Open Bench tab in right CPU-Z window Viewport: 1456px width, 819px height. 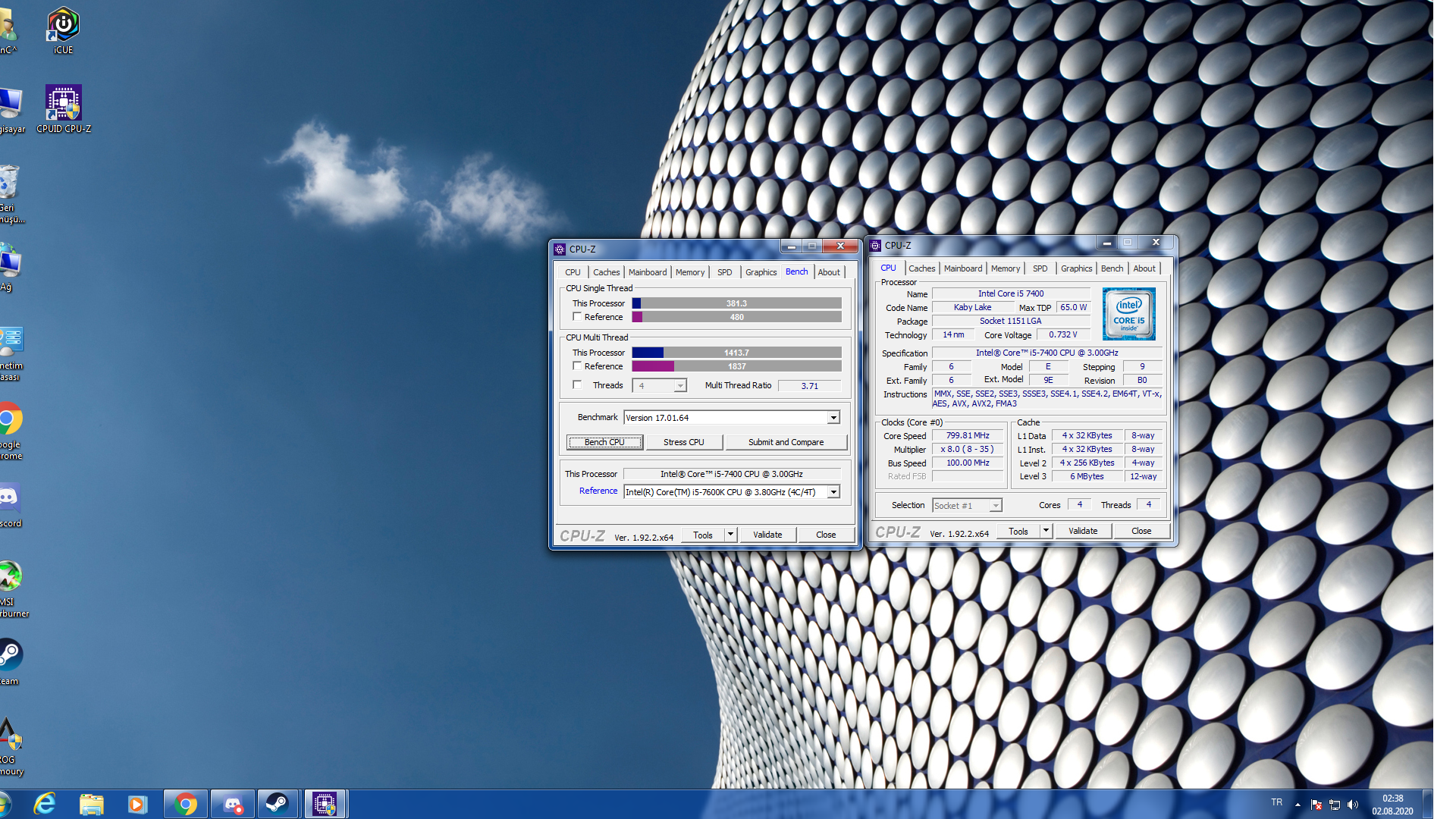click(1112, 268)
